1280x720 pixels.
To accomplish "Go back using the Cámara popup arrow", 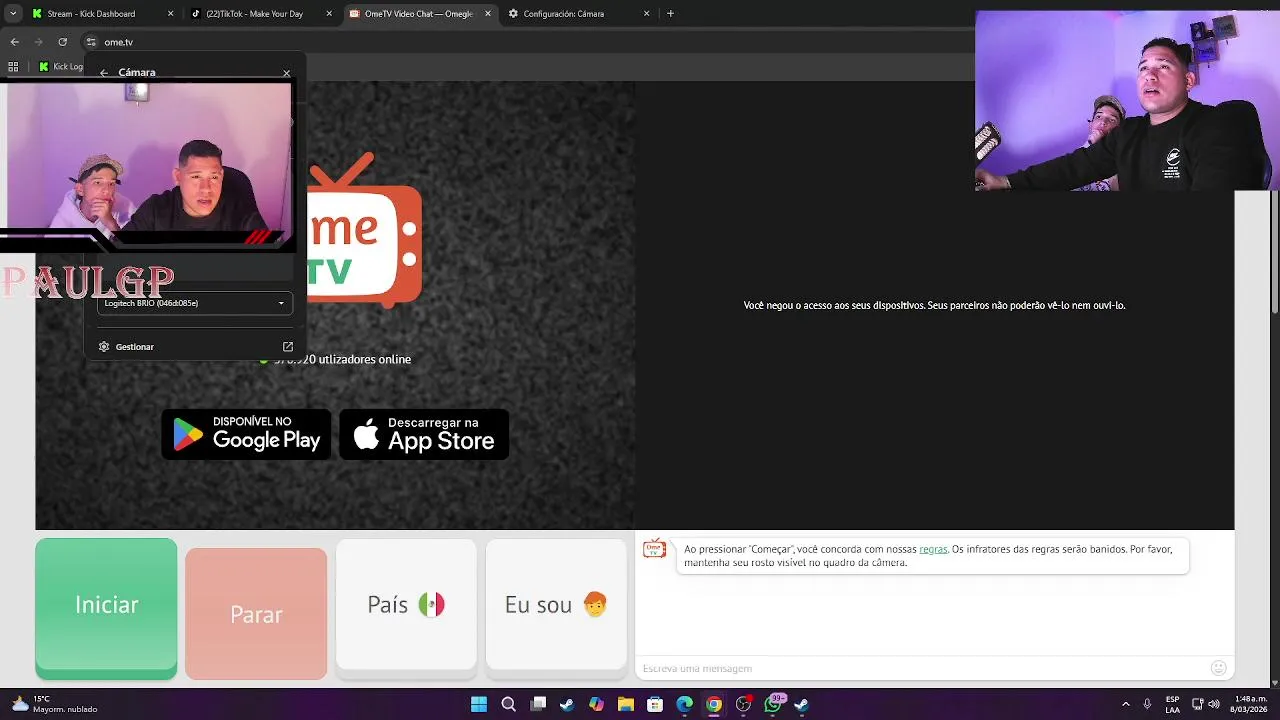I will (x=104, y=73).
